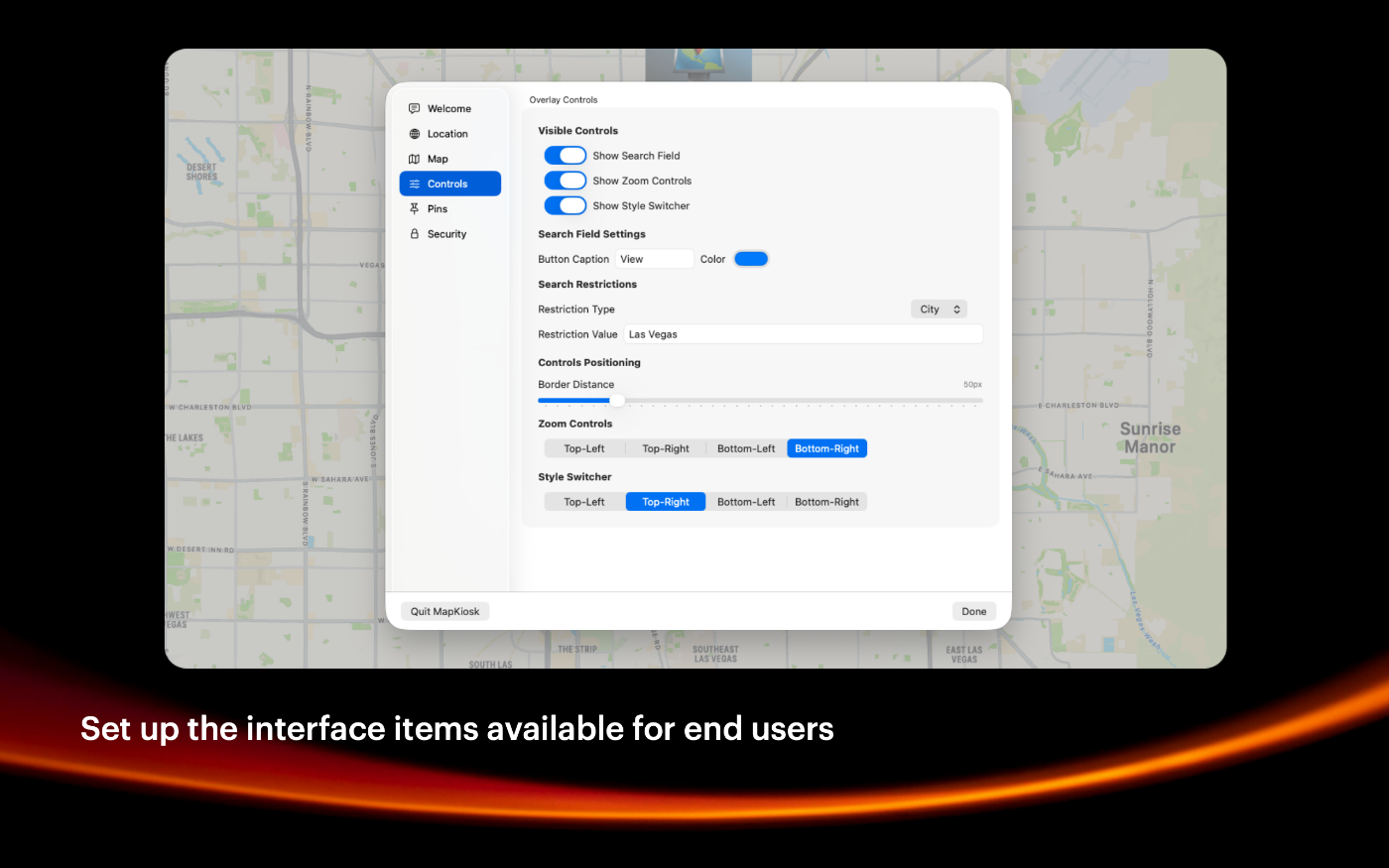Viewport: 1389px width, 868px height.
Task: Click the Security lock icon
Action: point(415,234)
